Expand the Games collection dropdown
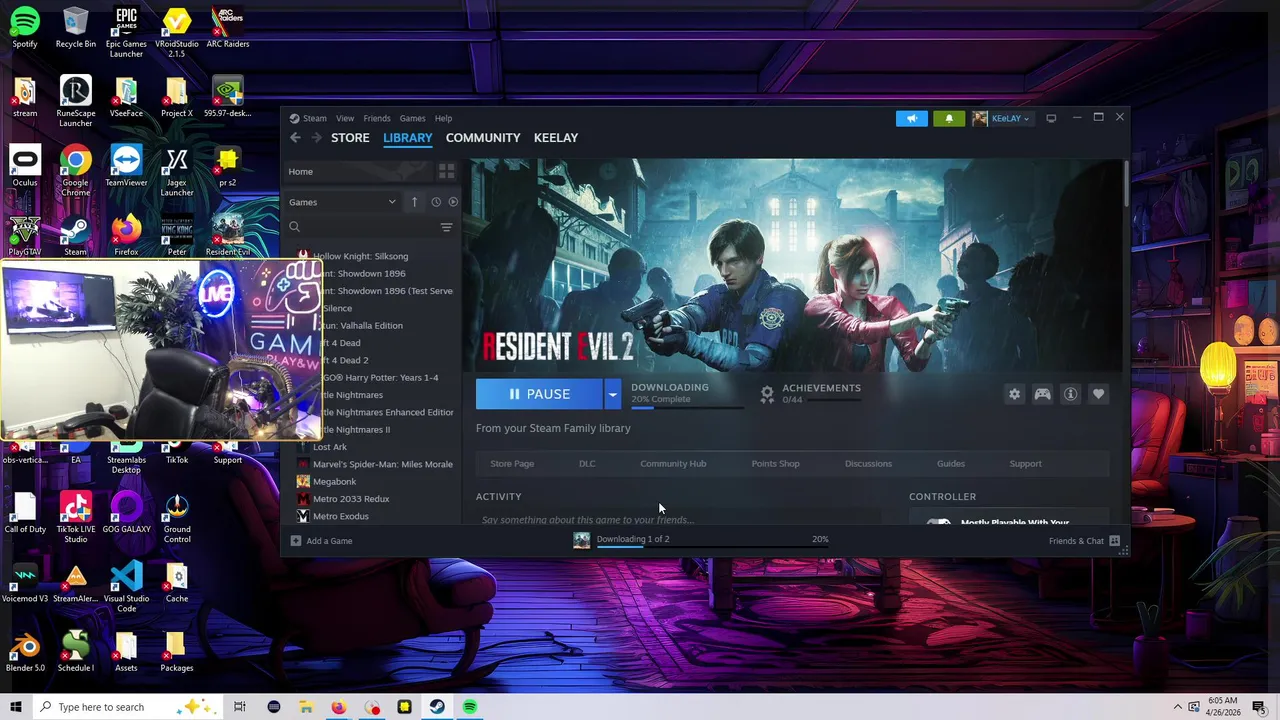This screenshot has height=720, width=1280. click(x=343, y=202)
